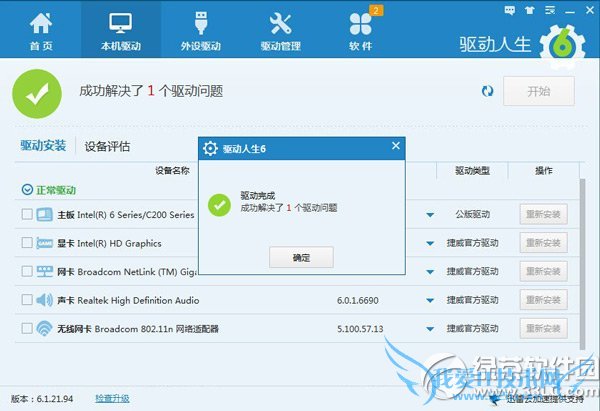This screenshot has height=411, width=600.
Task: Click 重新安装 for the 主板 row
Action: click(x=543, y=214)
